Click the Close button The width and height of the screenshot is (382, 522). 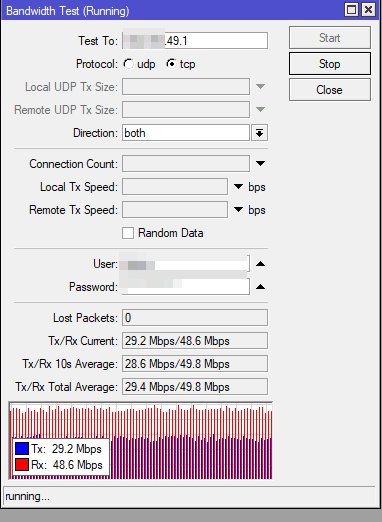[x=330, y=90]
